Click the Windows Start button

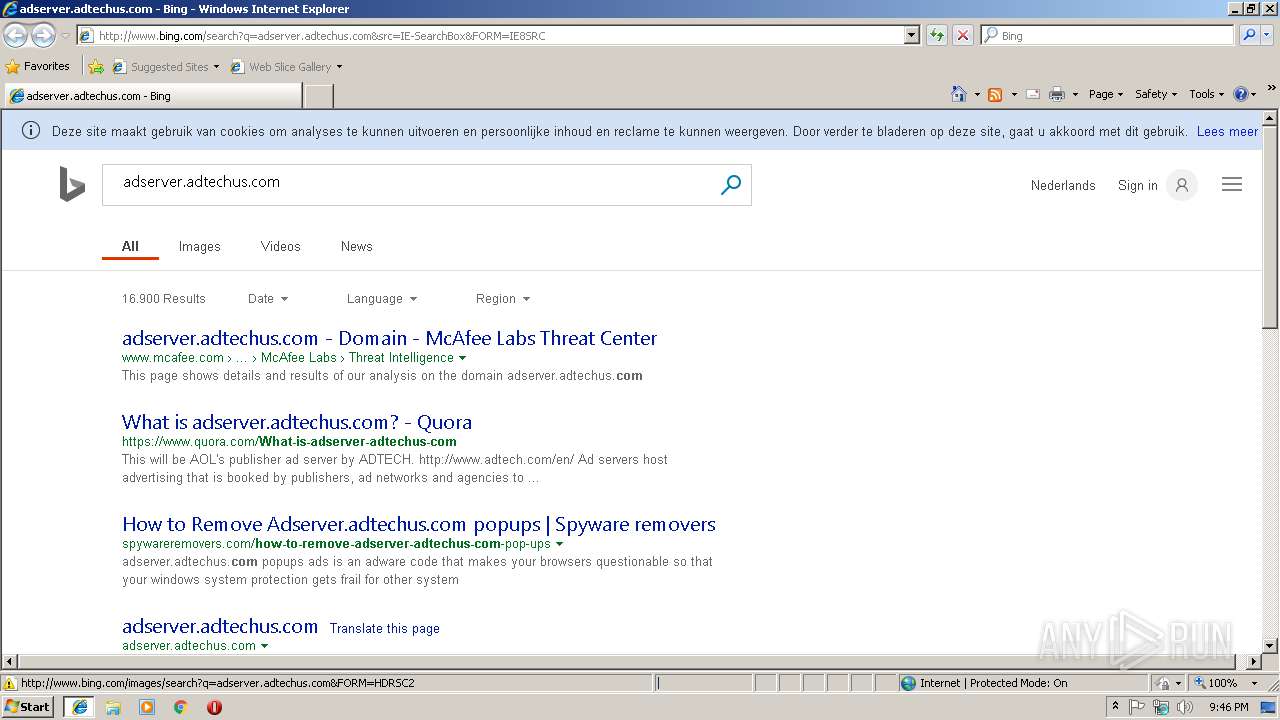[27, 707]
